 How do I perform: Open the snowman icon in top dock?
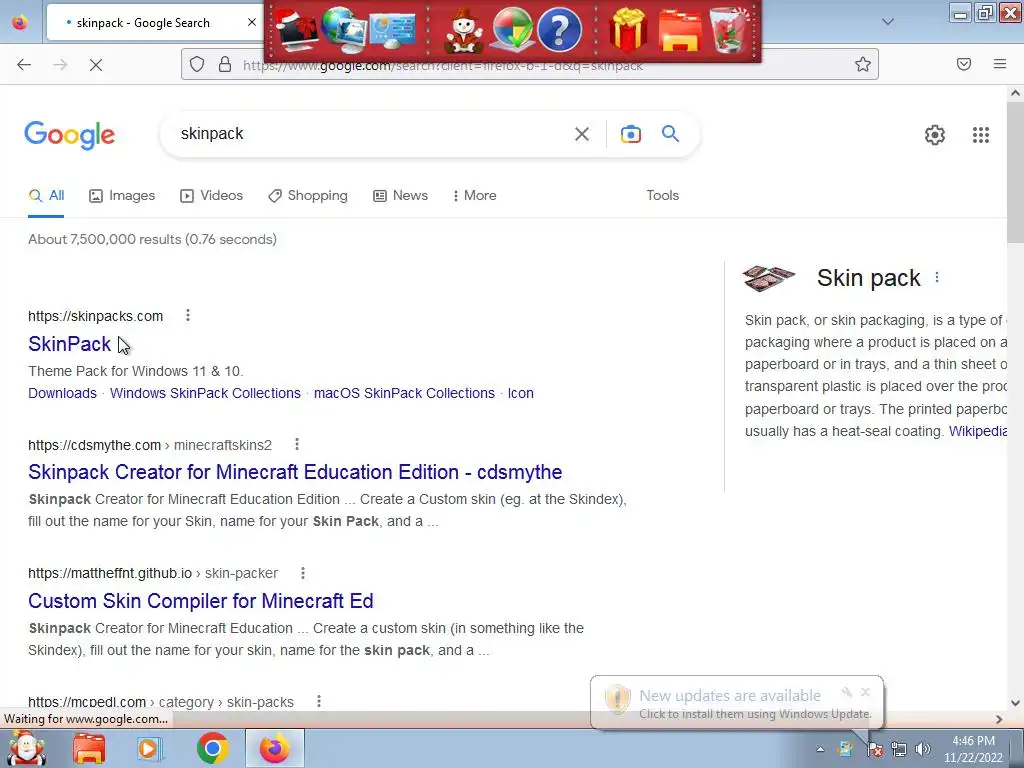click(x=464, y=31)
